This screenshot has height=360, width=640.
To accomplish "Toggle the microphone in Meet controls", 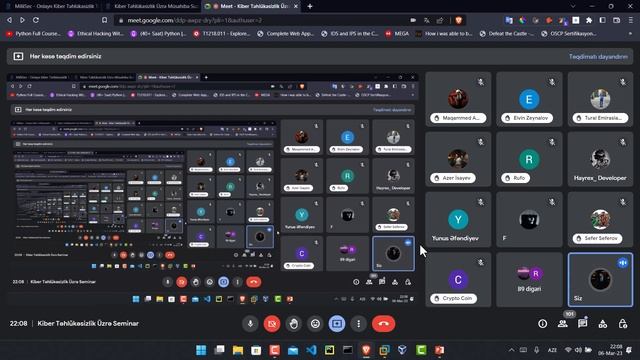I will [x=250, y=324].
